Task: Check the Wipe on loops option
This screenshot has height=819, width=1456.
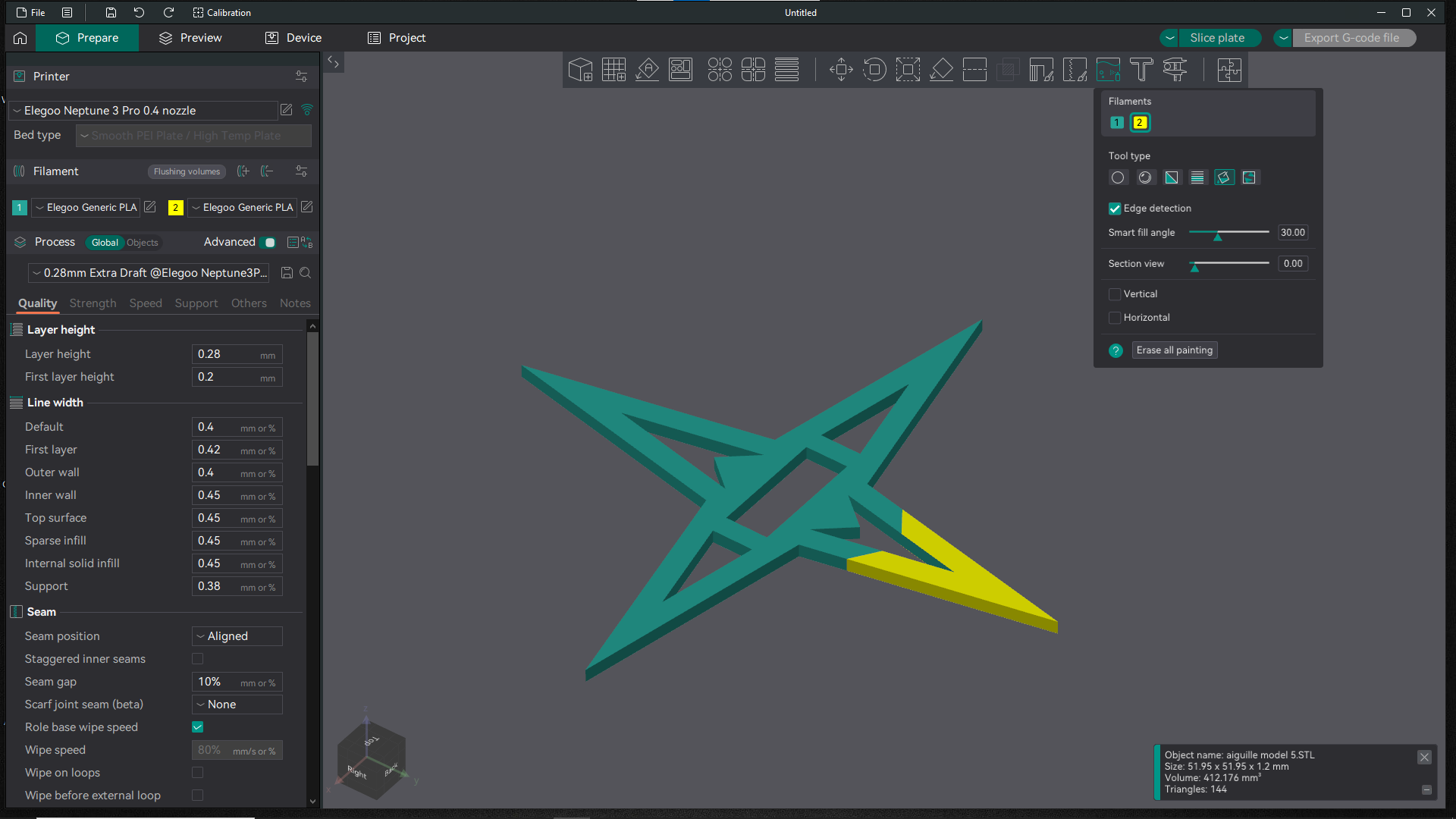Action: (197, 772)
